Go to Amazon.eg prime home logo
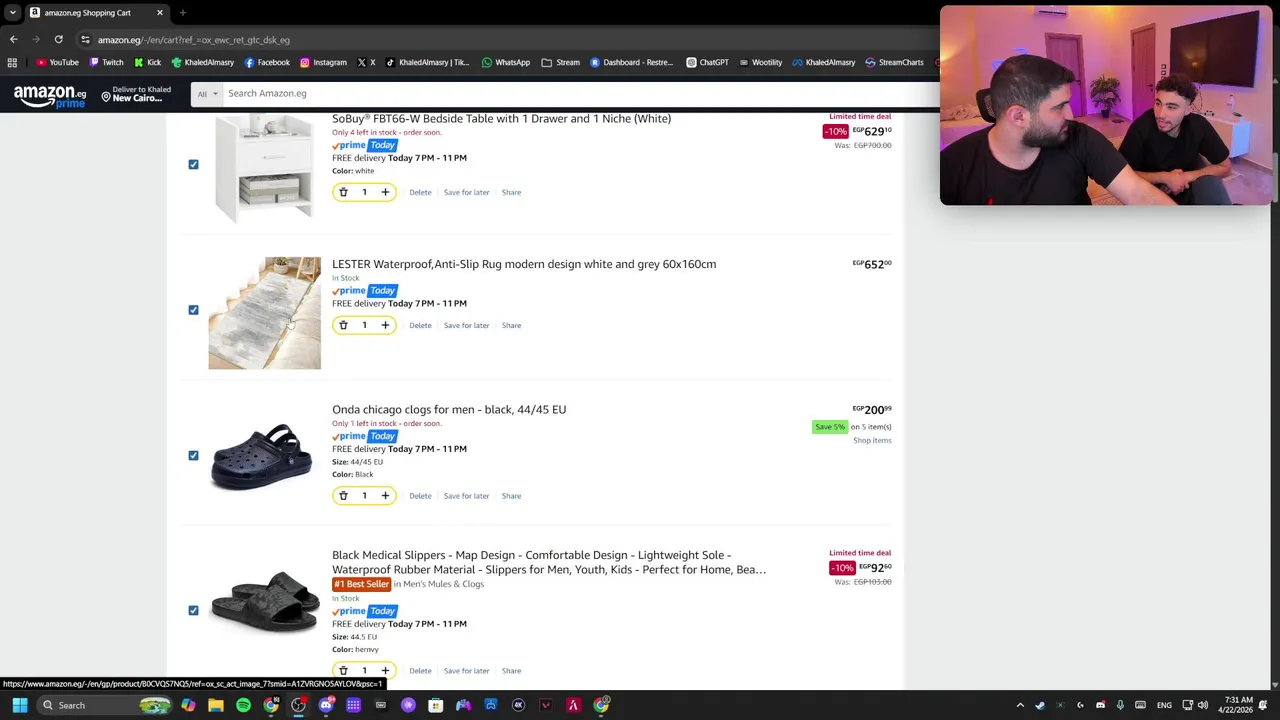The image size is (1280, 720). pyautogui.click(x=50, y=96)
